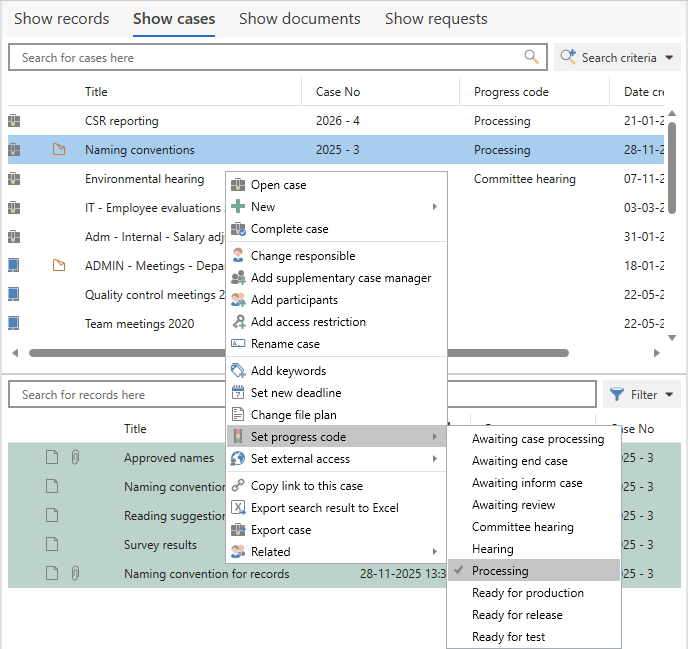Click the Copy link chain icon
The width and height of the screenshot is (688, 649).
click(238, 486)
